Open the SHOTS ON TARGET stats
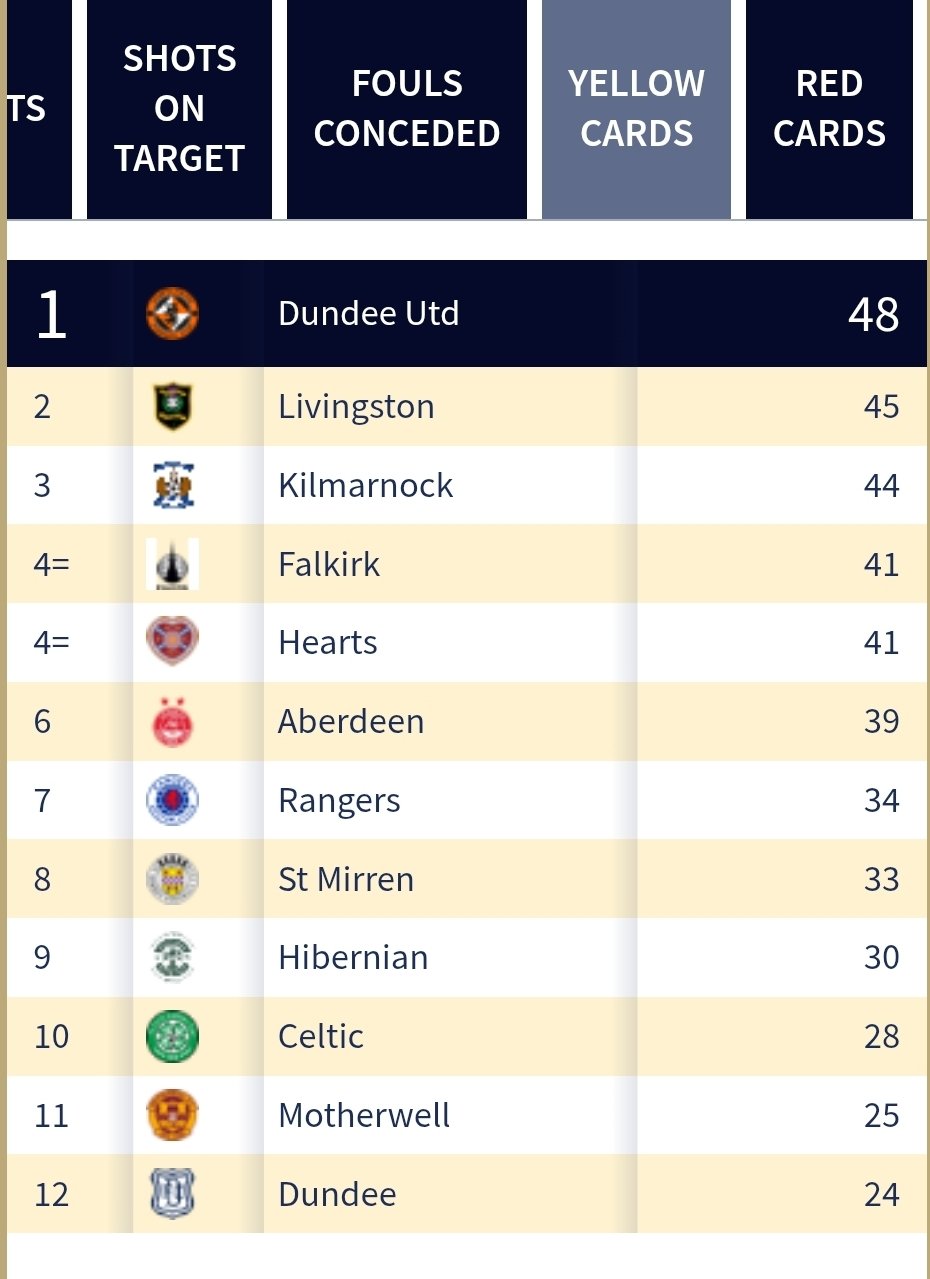 pyautogui.click(x=179, y=108)
